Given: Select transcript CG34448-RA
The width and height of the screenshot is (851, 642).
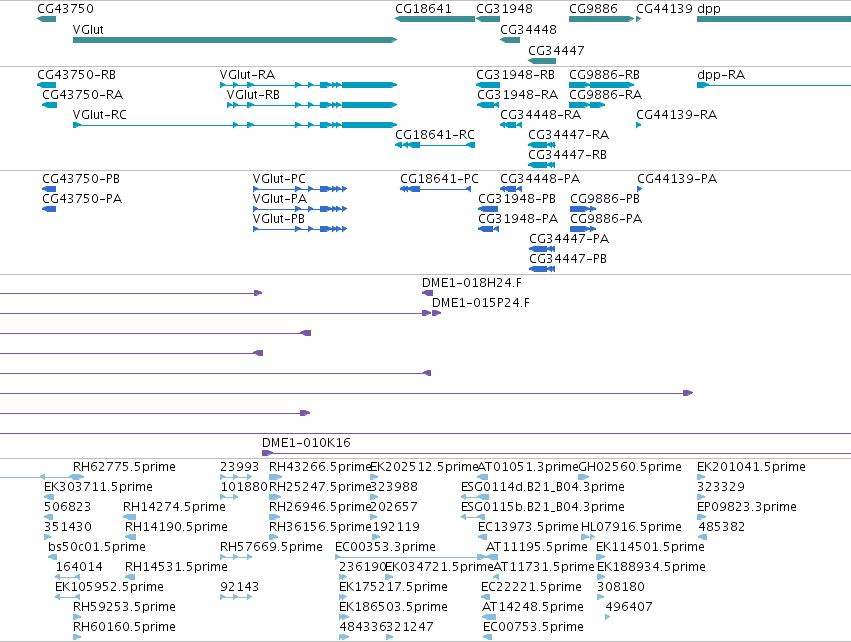Looking at the screenshot, I should pos(511,125).
